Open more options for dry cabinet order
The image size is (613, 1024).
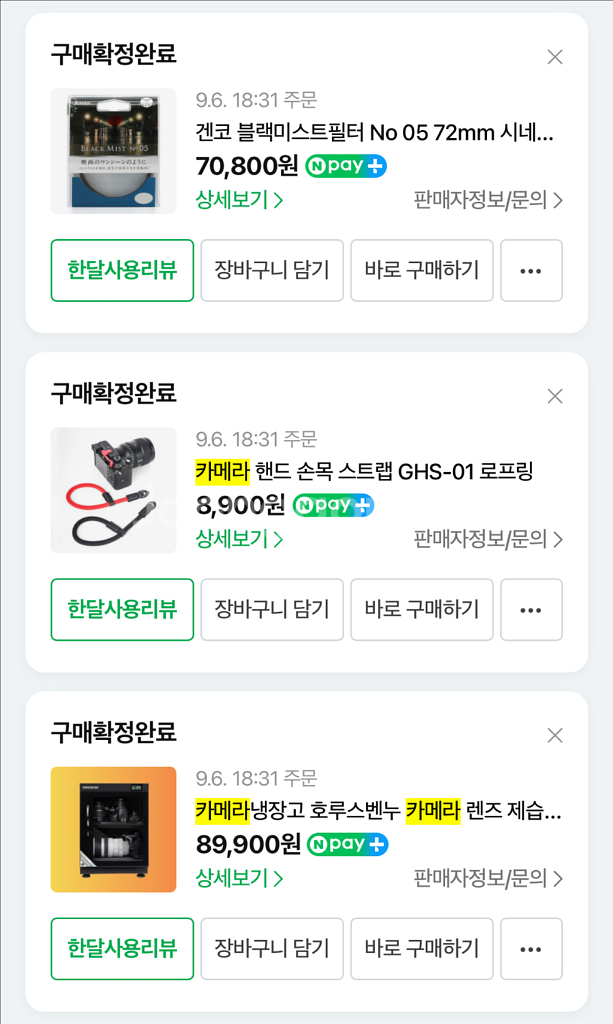(531, 948)
